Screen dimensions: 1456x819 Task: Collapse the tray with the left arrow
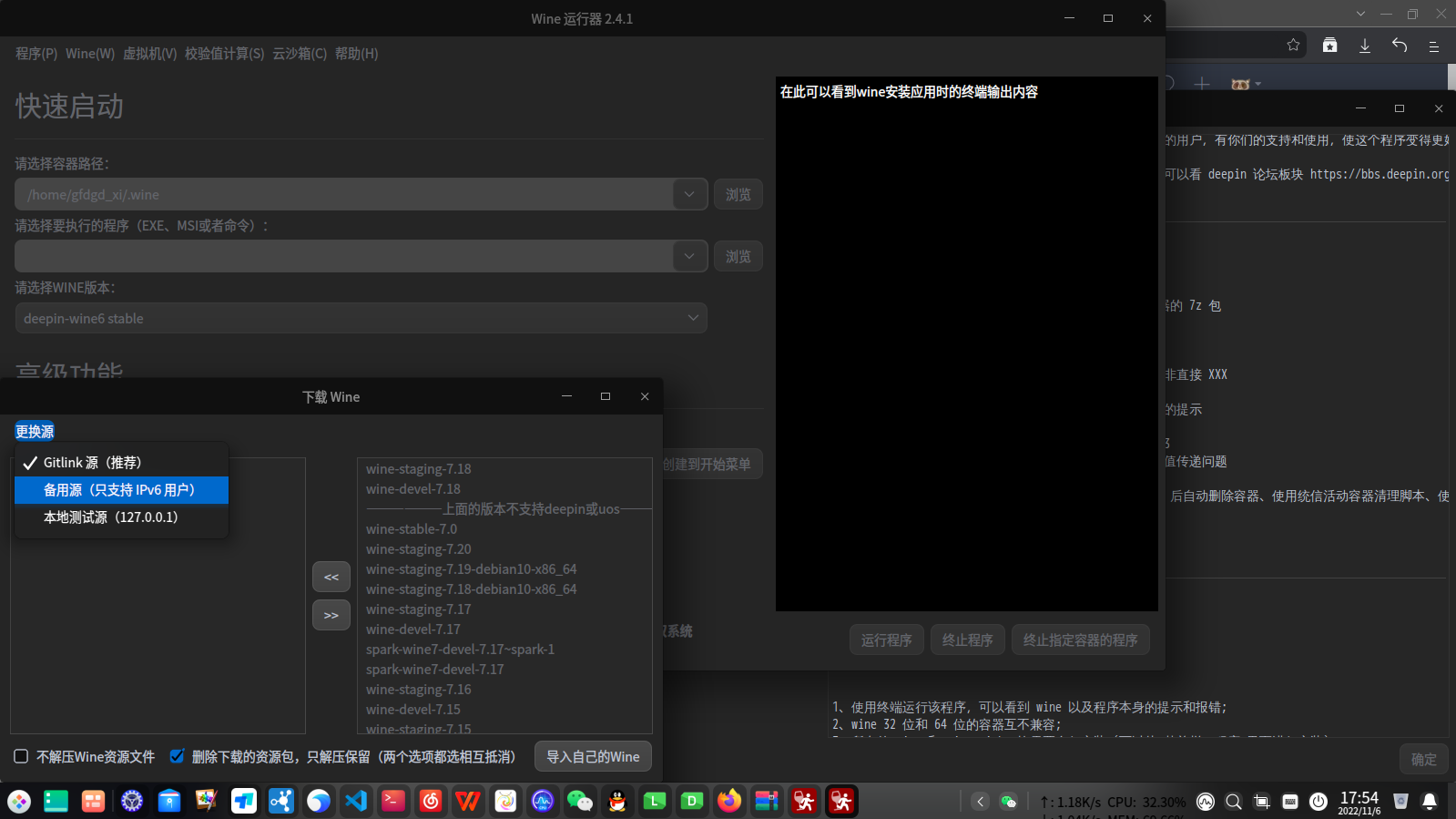[980, 802]
